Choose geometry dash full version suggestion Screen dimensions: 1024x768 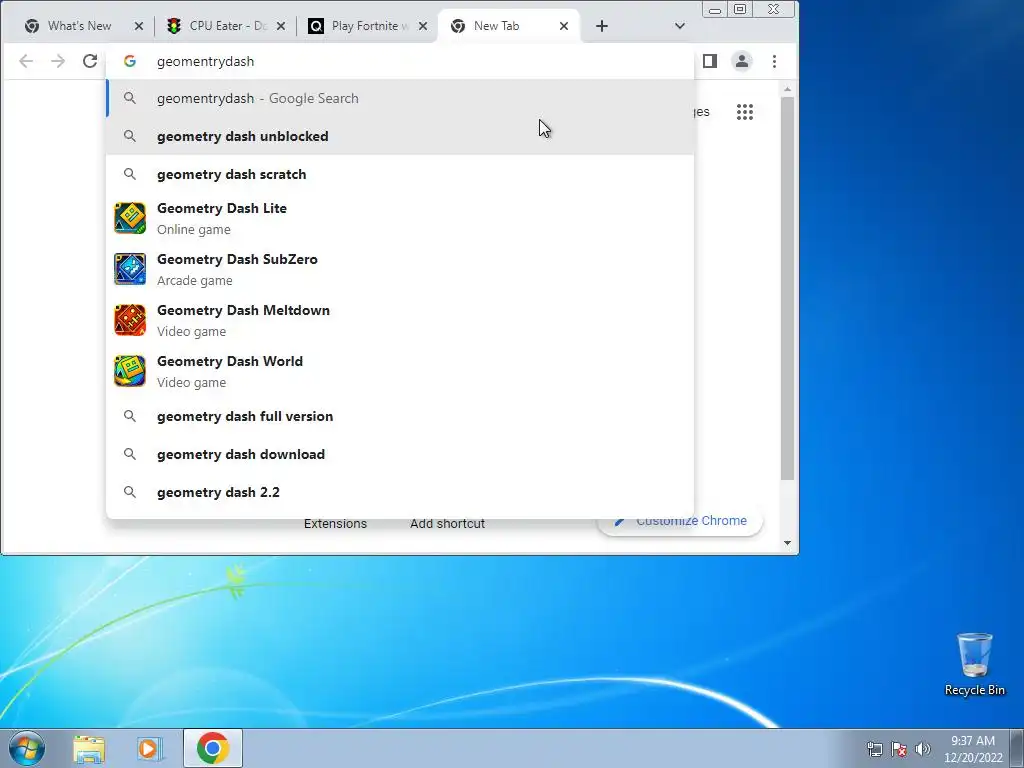coord(400,417)
